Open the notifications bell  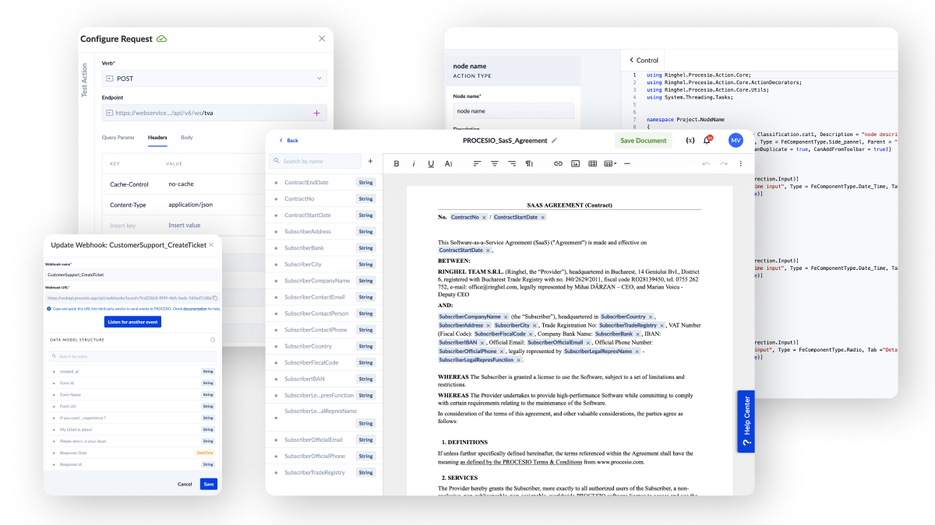(707, 141)
